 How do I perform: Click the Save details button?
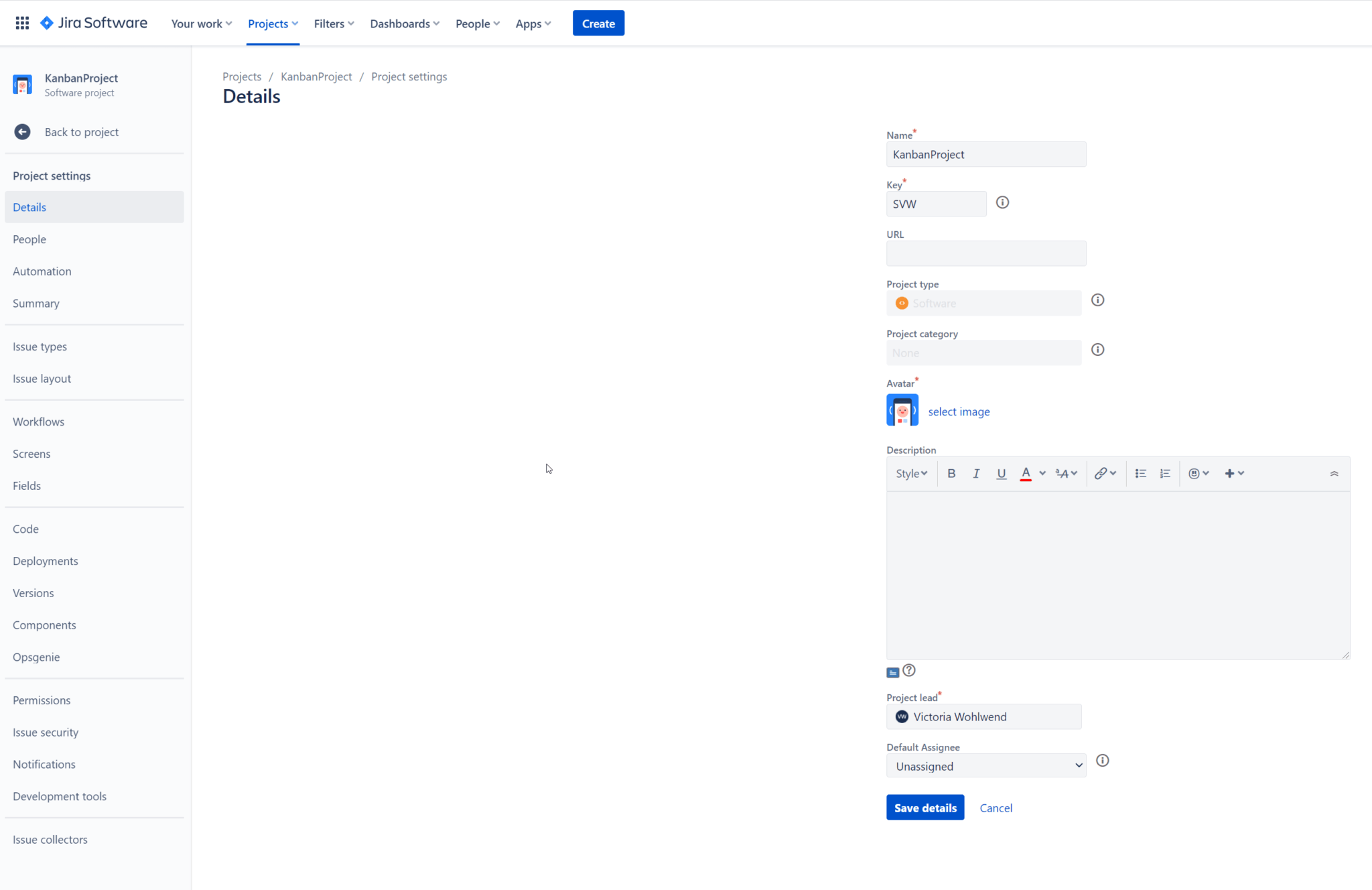tap(924, 807)
